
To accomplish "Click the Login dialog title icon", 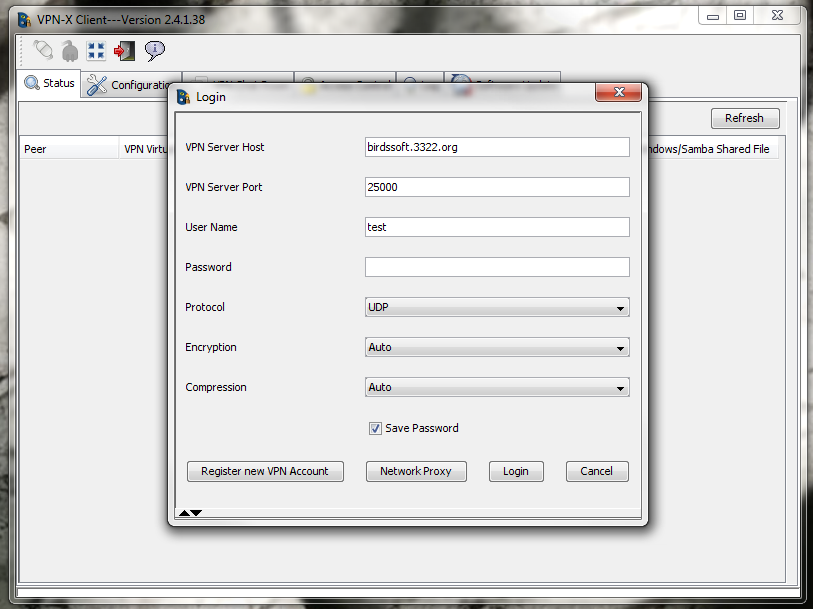I will coord(183,97).
